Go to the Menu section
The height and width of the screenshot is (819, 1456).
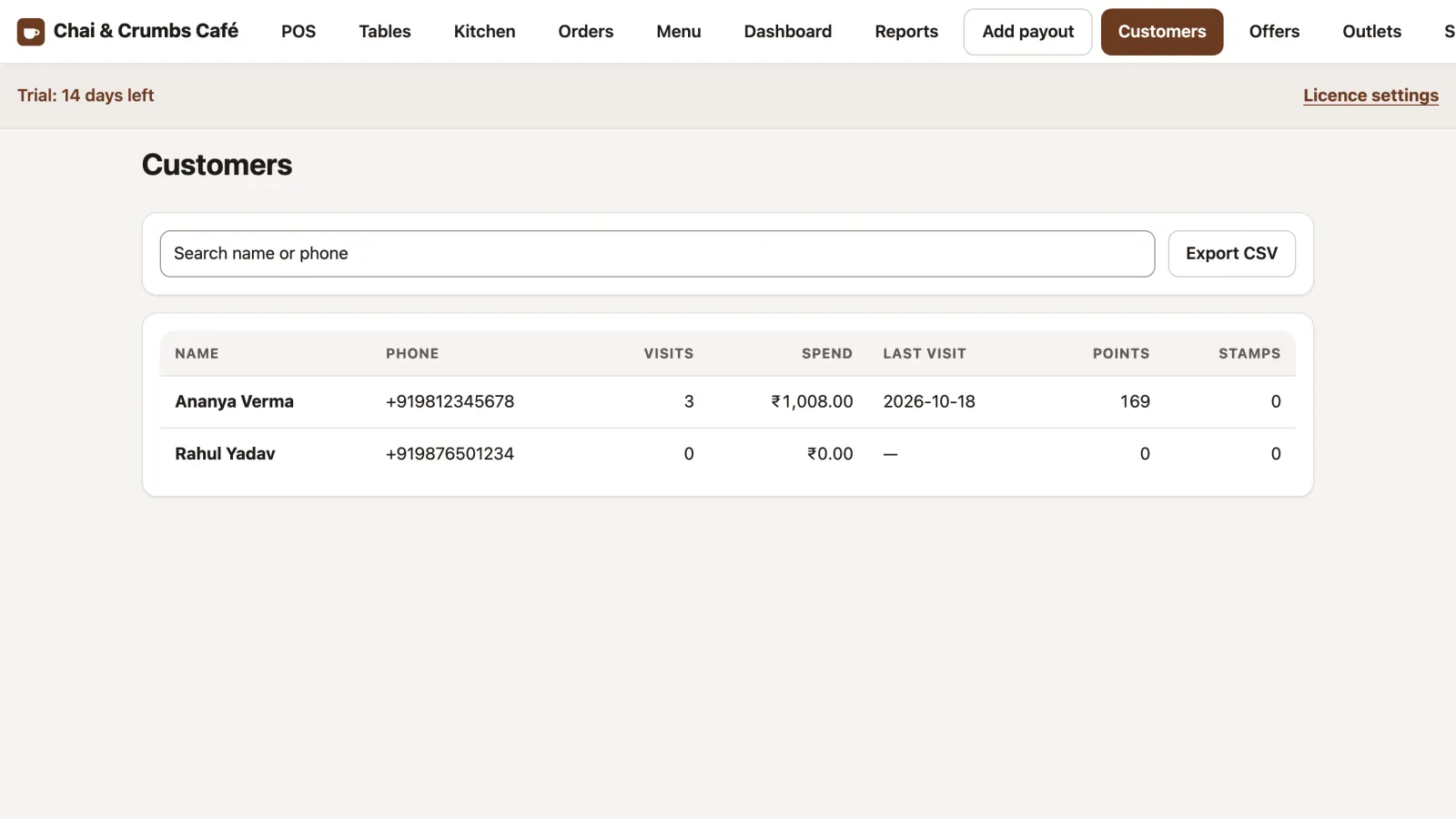(679, 32)
